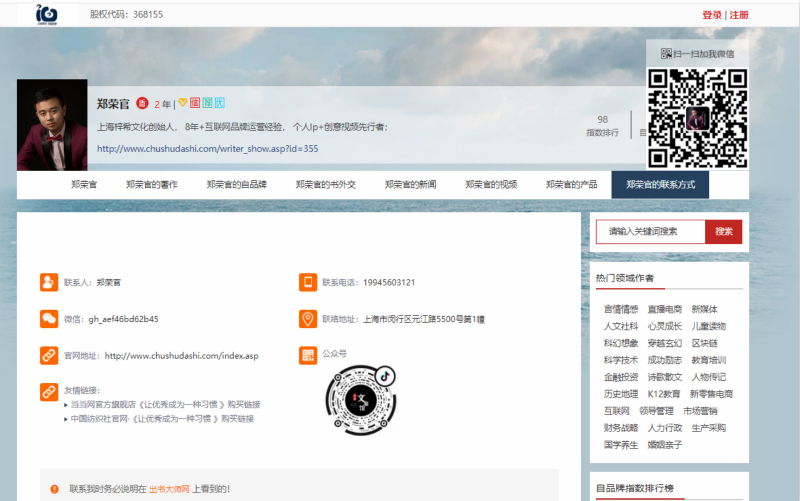
Task: Click the red 搜索 button
Action: pos(723,231)
